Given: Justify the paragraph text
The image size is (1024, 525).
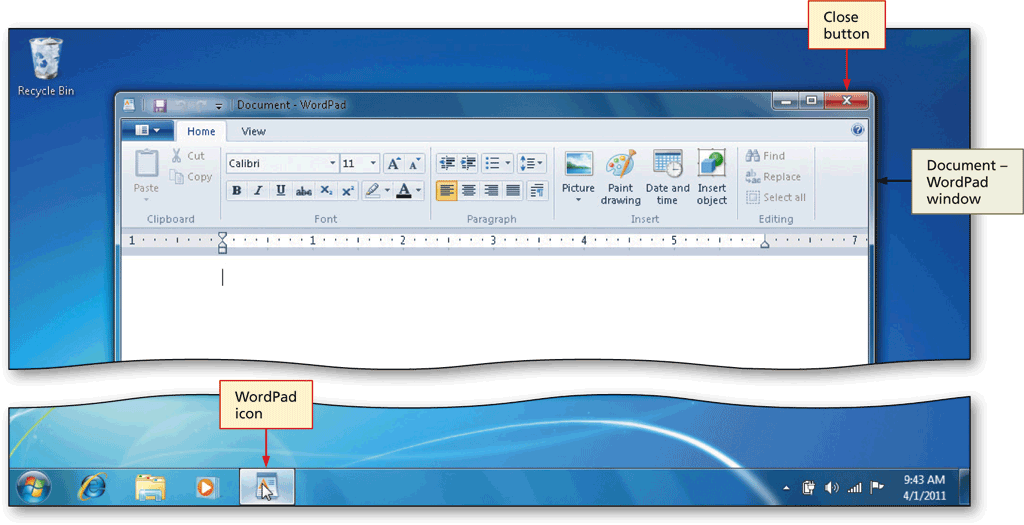Looking at the screenshot, I should pyautogui.click(x=513, y=191).
